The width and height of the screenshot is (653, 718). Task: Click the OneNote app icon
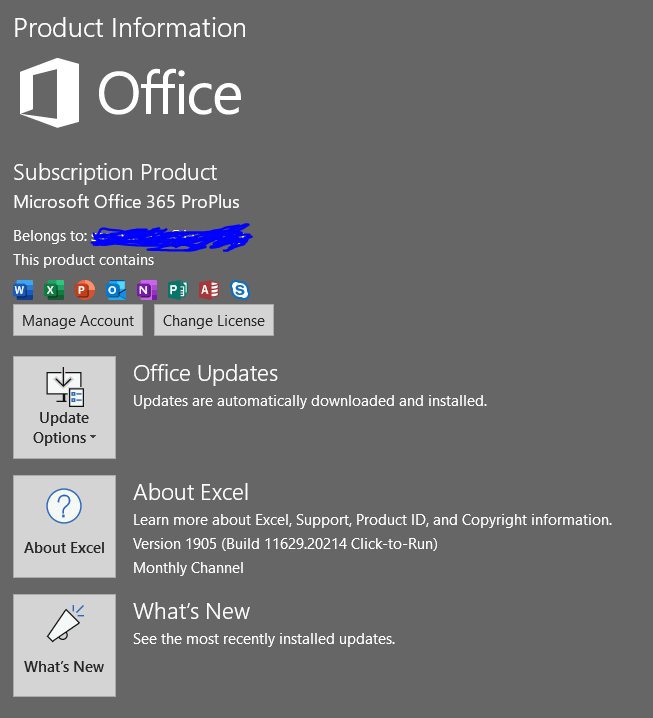pyautogui.click(x=147, y=290)
